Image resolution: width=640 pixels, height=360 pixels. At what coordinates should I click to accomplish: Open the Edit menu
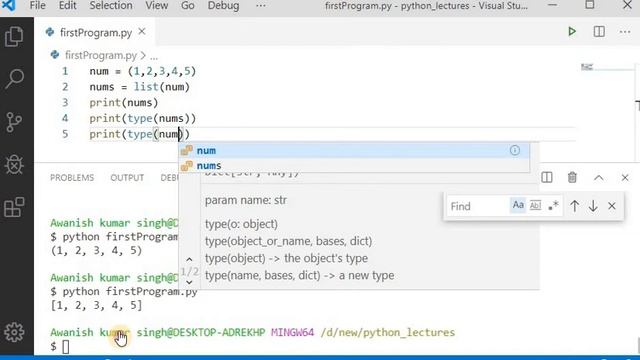click(67, 6)
